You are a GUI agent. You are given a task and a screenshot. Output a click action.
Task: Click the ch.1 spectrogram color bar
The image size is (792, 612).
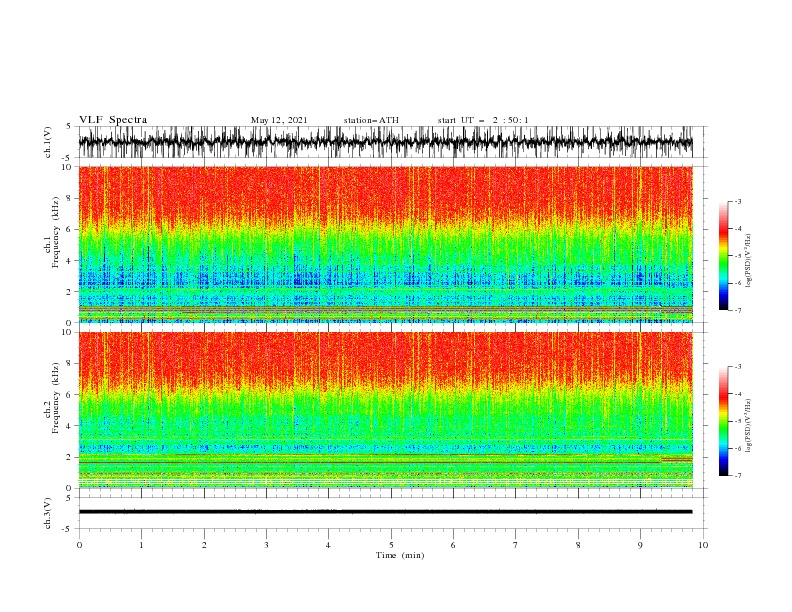pos(724,256)
